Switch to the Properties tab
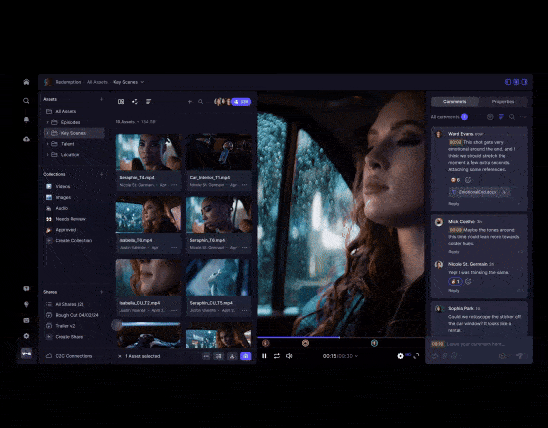This screenshot has height=428, width=548. [x=503, y=102]
